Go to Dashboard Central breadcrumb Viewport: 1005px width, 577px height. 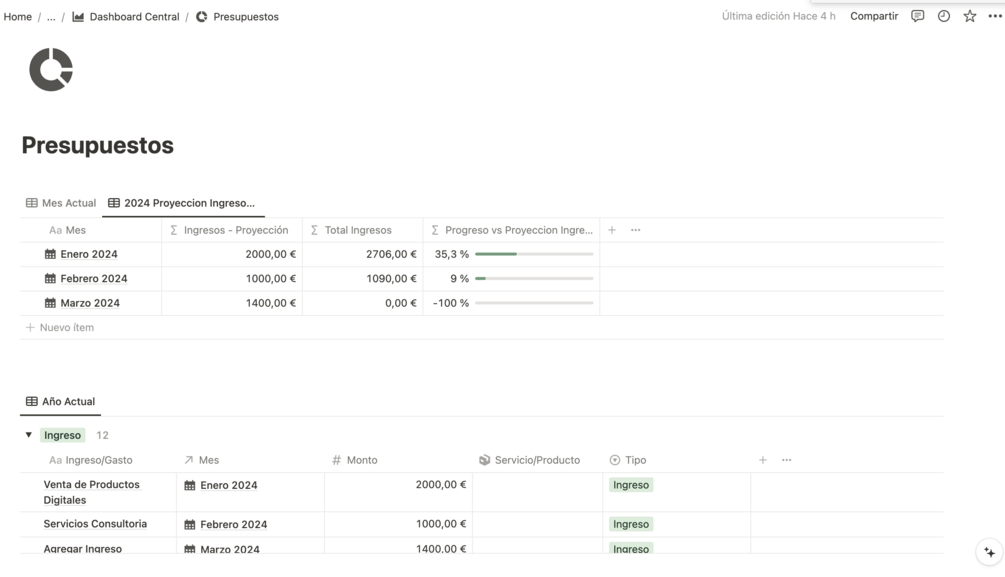(x=134, y=17)
